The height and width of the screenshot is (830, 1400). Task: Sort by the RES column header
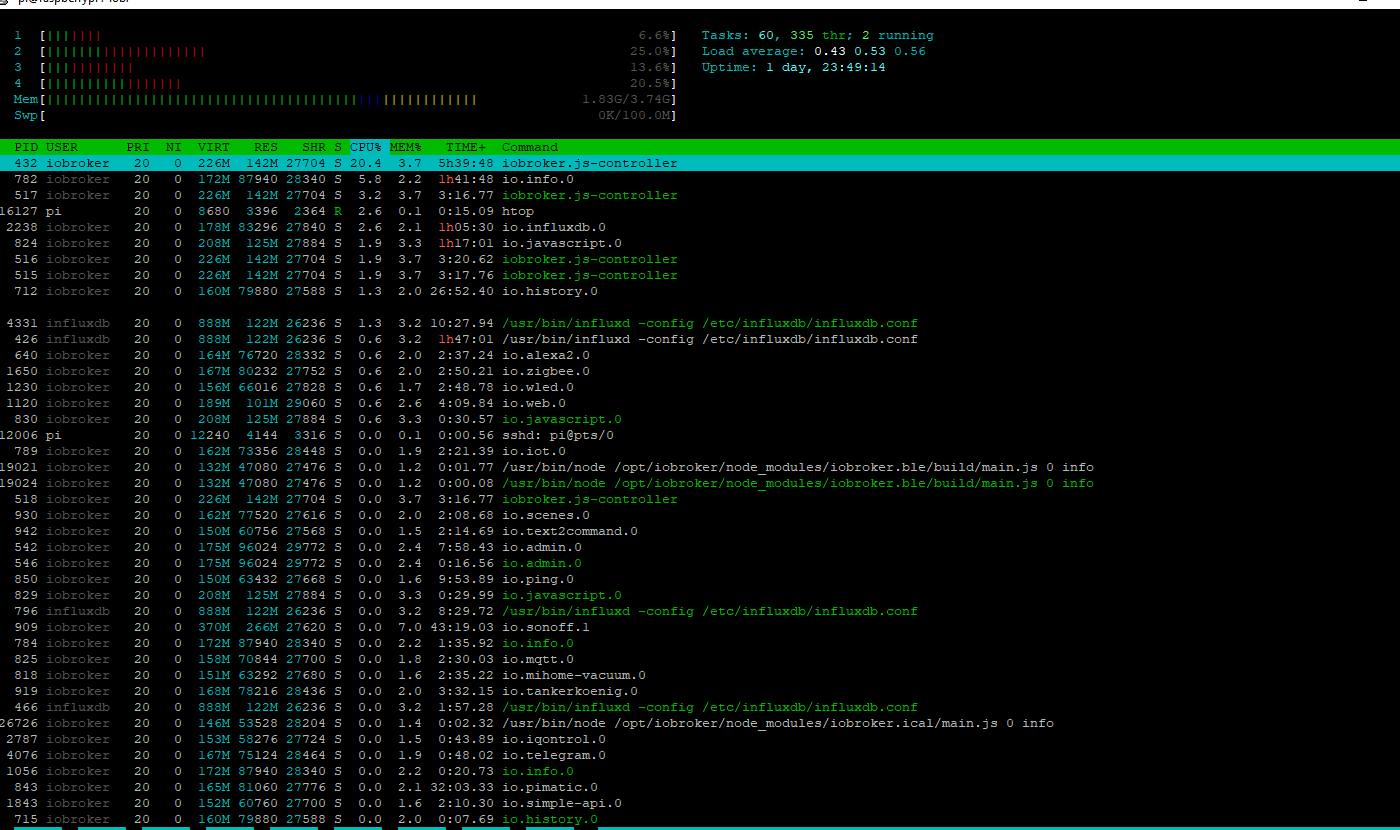(x=266, y=147)
